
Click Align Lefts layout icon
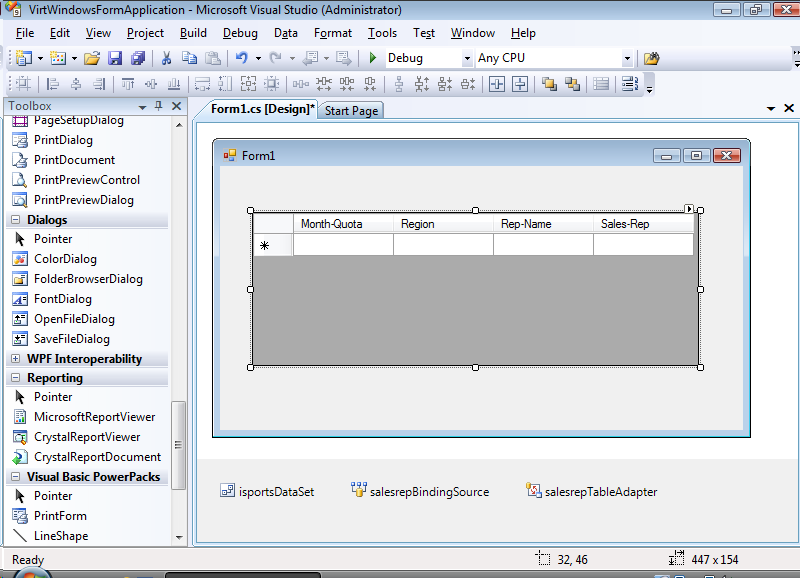(53, 84)
